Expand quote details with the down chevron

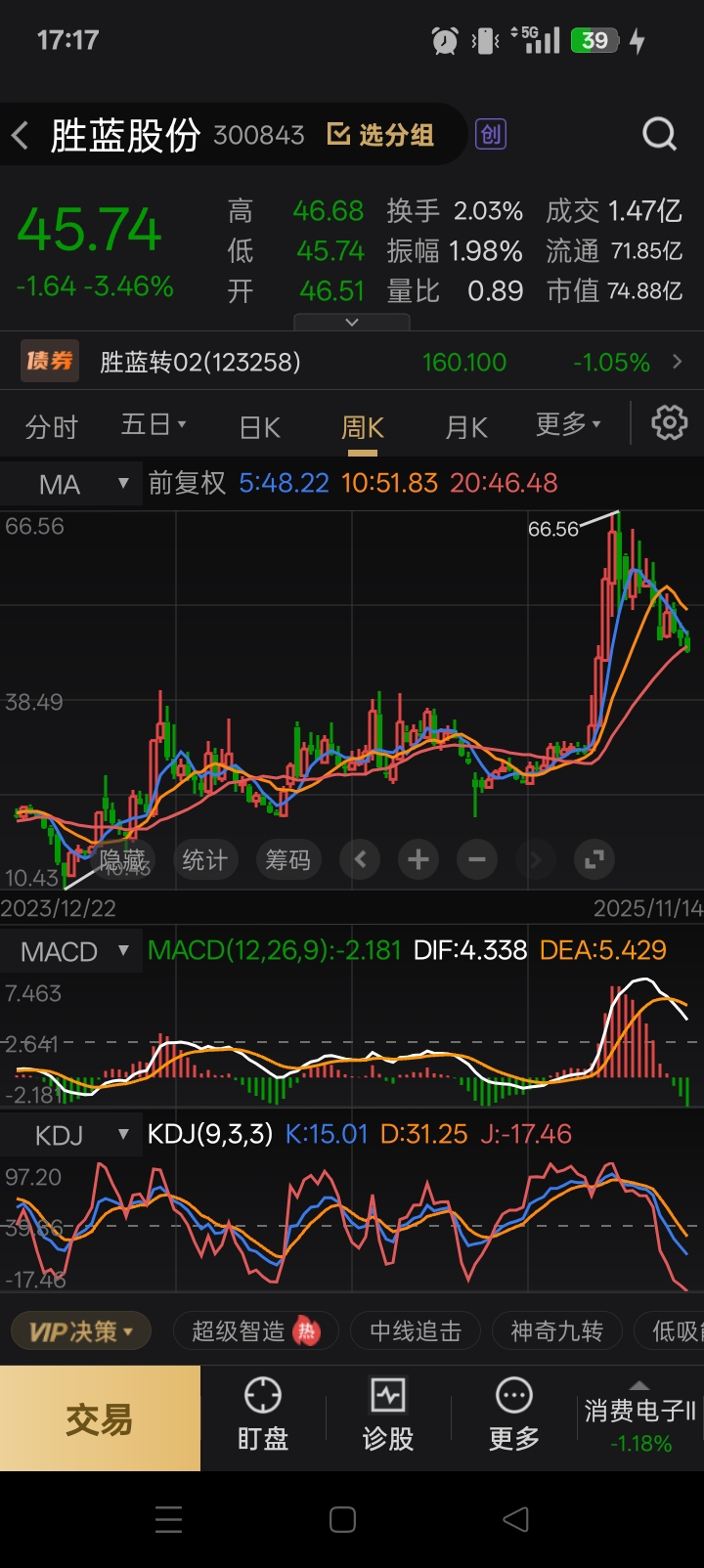point(352,322)
